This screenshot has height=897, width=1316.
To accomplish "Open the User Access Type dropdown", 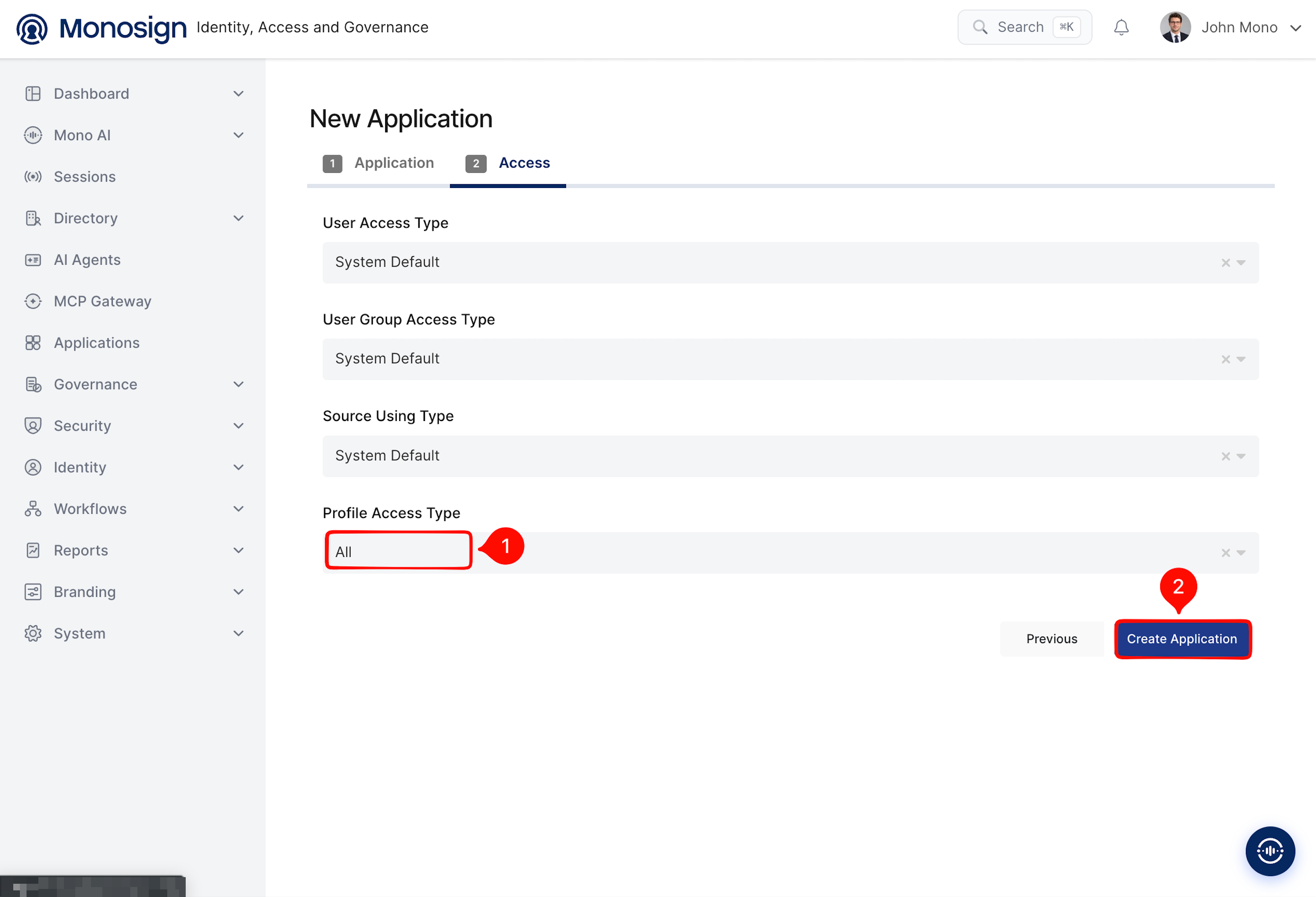I will 1241,263.
